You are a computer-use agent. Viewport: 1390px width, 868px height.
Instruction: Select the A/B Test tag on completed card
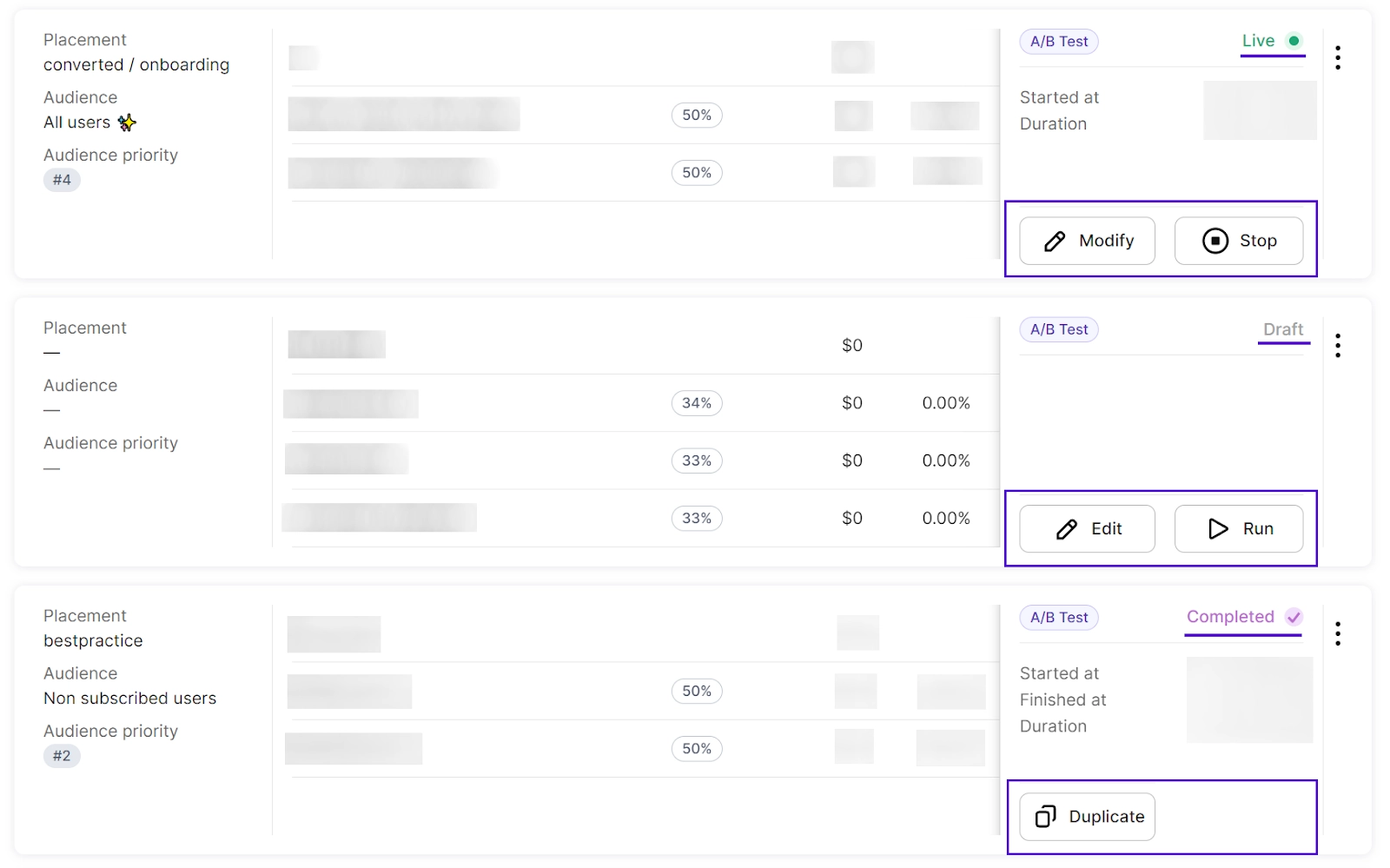(1059, 618)
